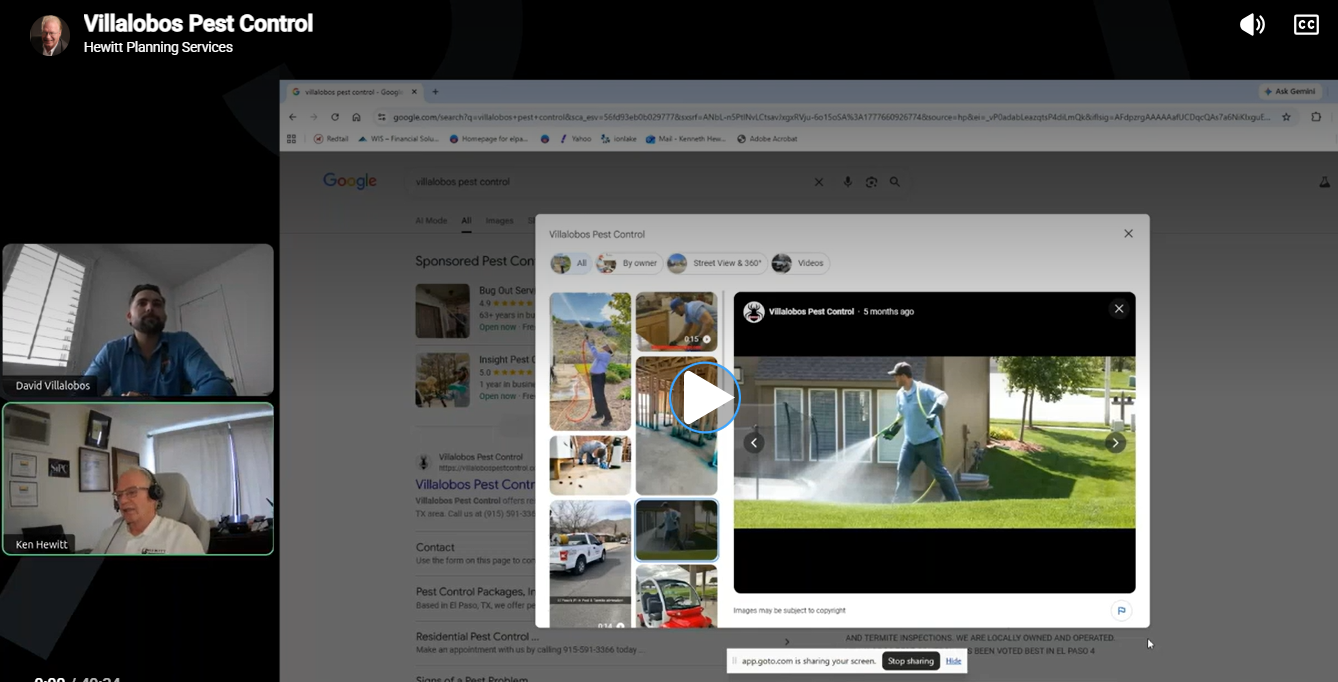Mute the video with the speaker icon
The image size is (1338, 682).
(x=1252, y=25)
